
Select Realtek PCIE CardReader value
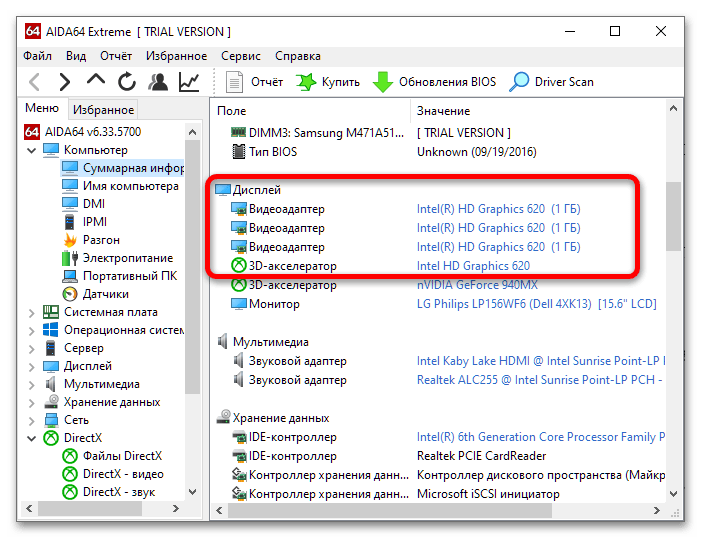pyautogui.click(x=481, y=456)
